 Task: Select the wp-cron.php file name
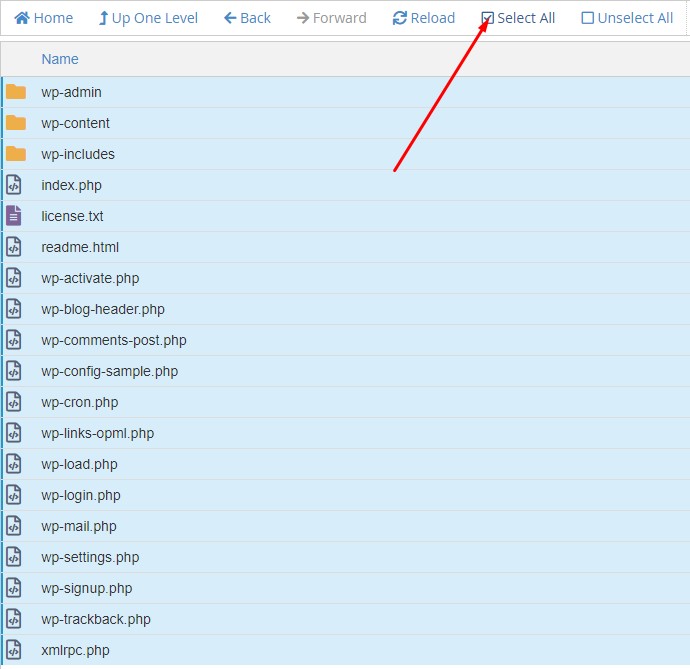(80, 403)
